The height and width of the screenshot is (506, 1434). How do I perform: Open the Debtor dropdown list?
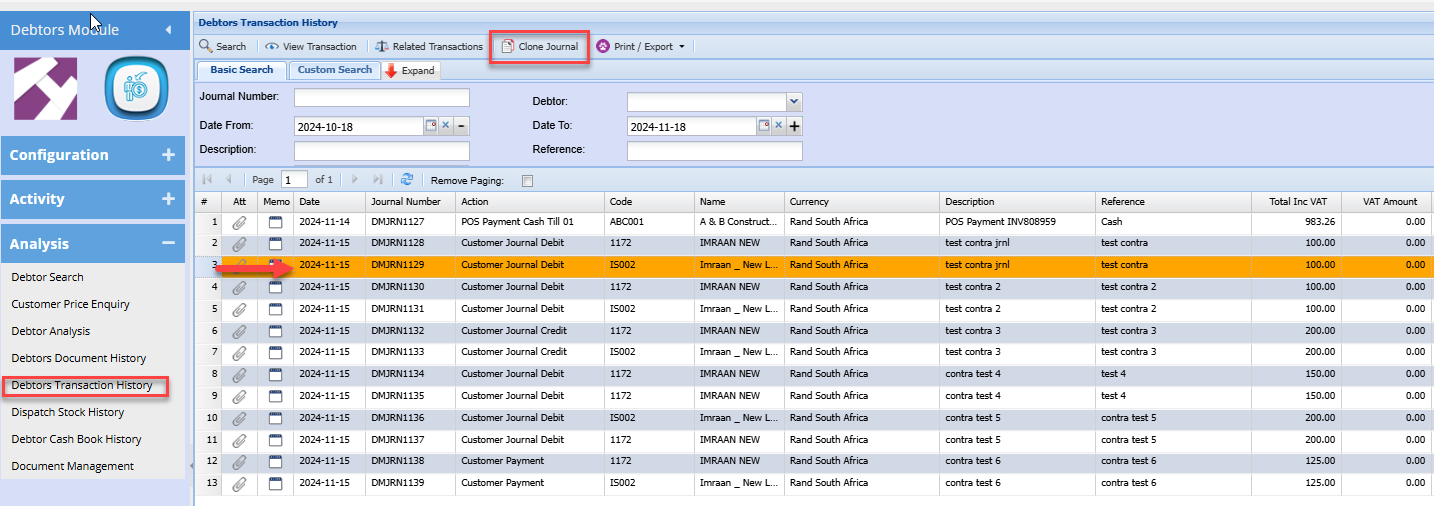click(x=794, y=102)
